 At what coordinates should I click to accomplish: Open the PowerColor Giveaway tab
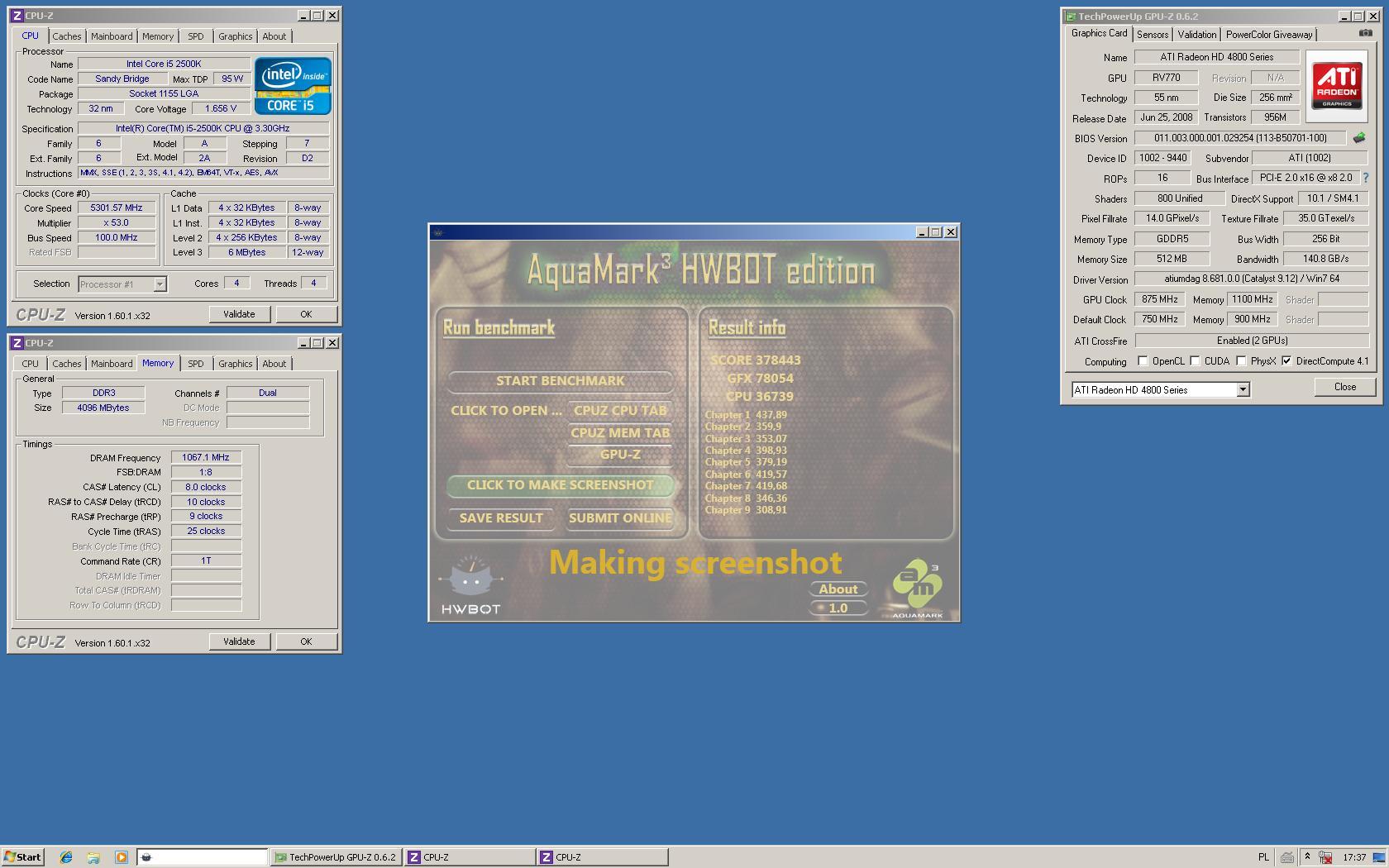pos(1269,35)
